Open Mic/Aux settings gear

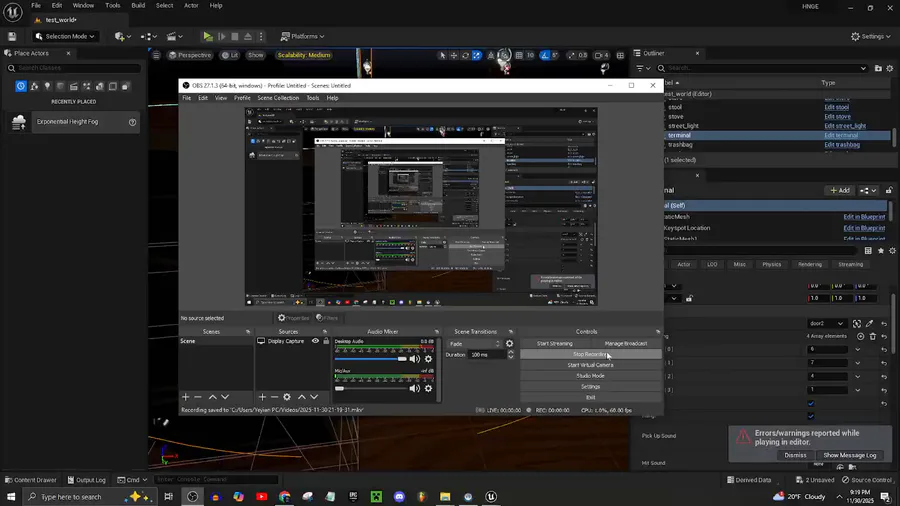(x=428, y=388)
